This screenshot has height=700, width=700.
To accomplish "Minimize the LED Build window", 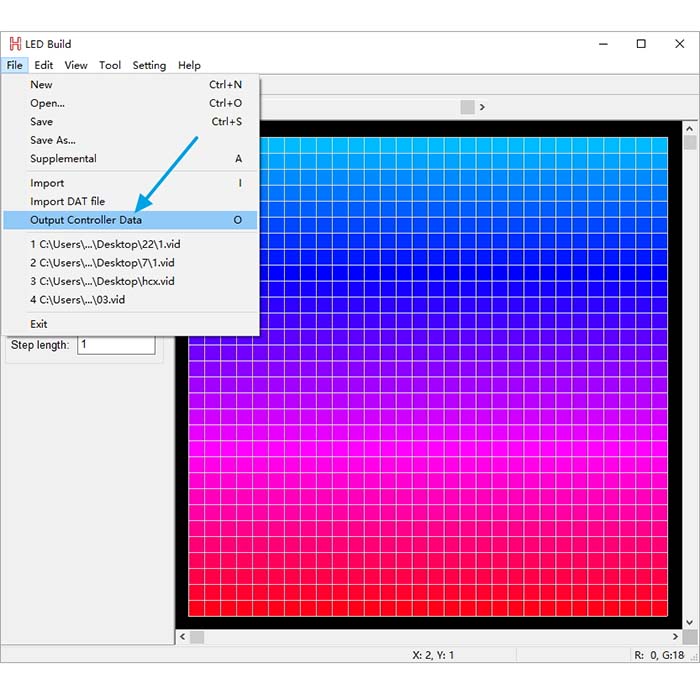I will click(604, 44).
